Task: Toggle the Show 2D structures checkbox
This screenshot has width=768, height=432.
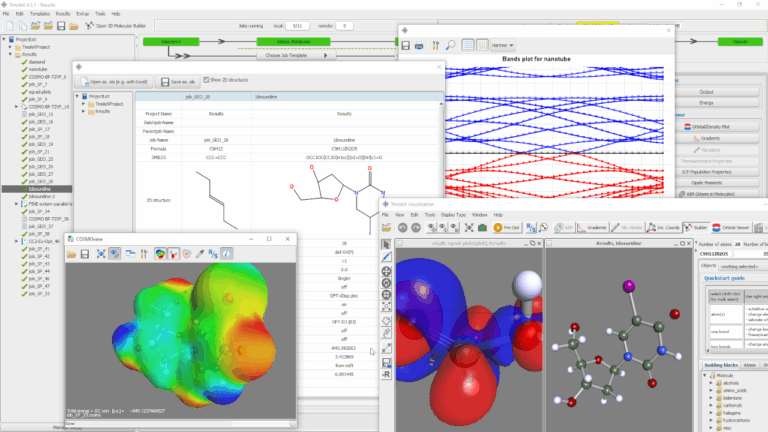Action: point(205,79)
